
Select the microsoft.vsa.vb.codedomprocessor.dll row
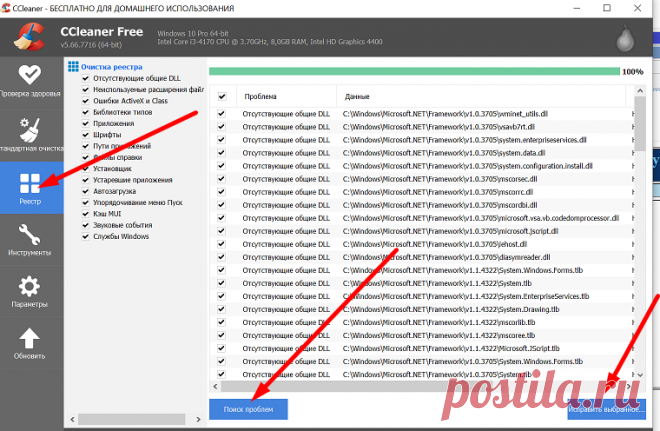pyautogui.click(x=421, y=218)
